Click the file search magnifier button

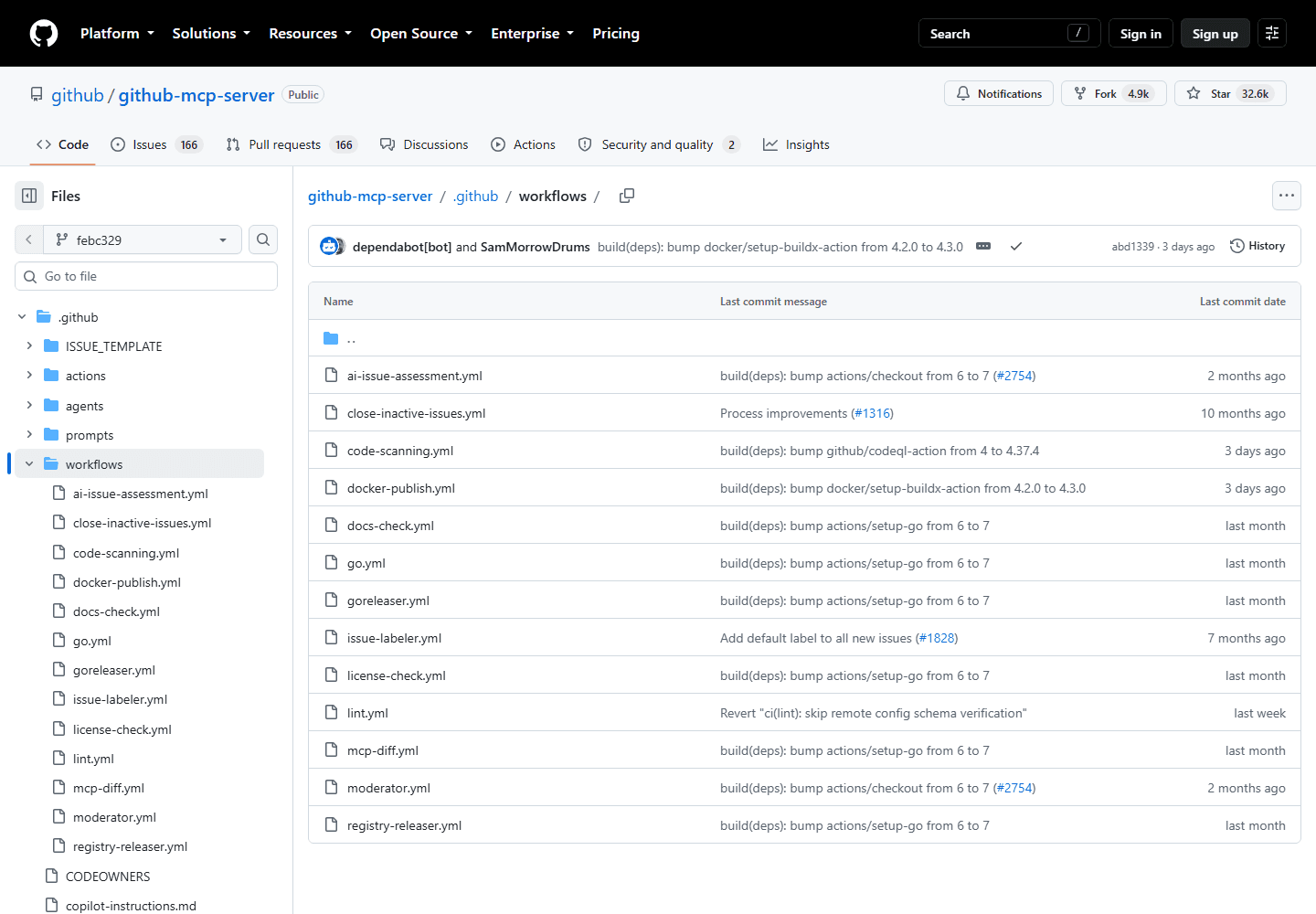pos(263,239)
